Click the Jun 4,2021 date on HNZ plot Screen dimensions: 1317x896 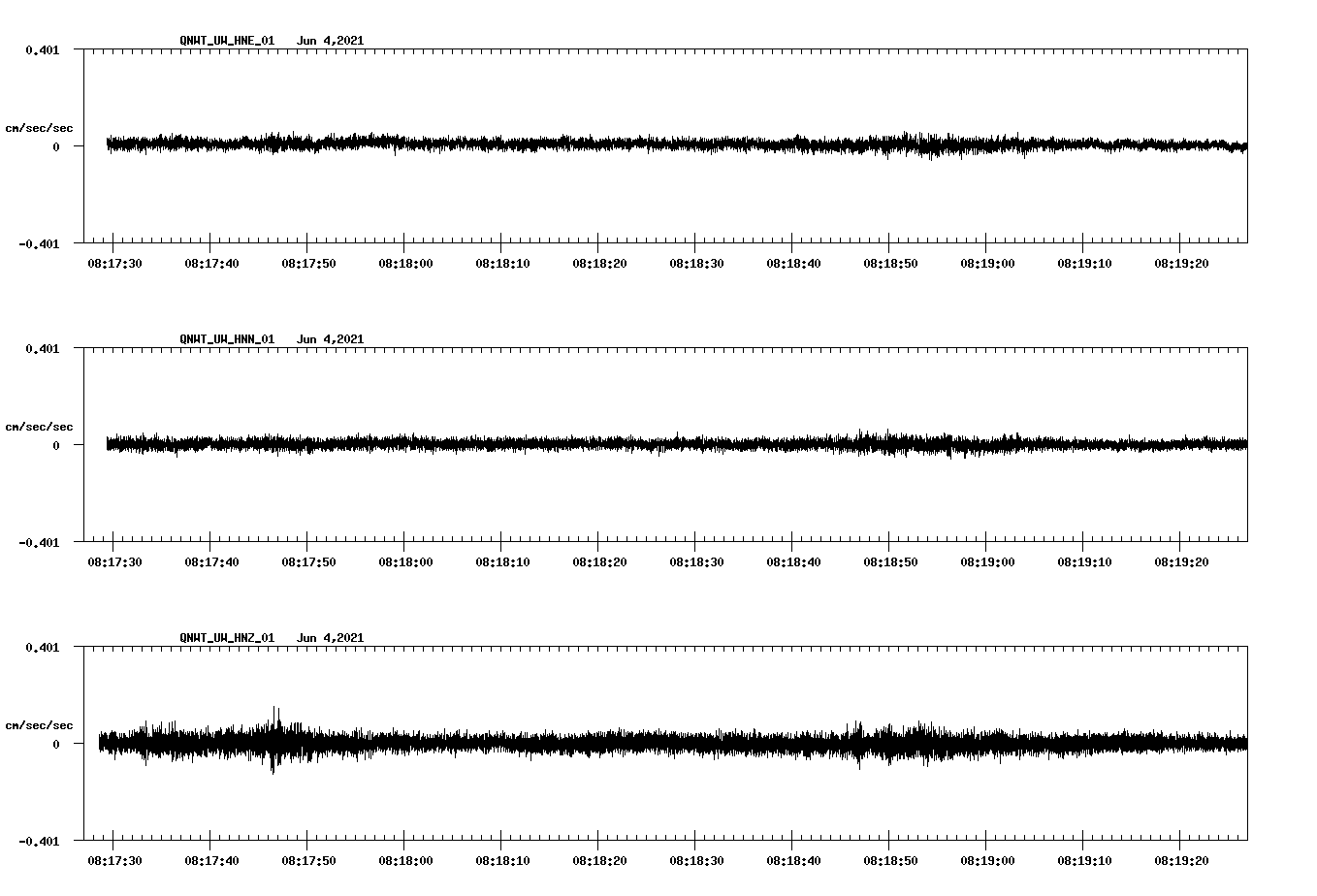pos(330,638)
